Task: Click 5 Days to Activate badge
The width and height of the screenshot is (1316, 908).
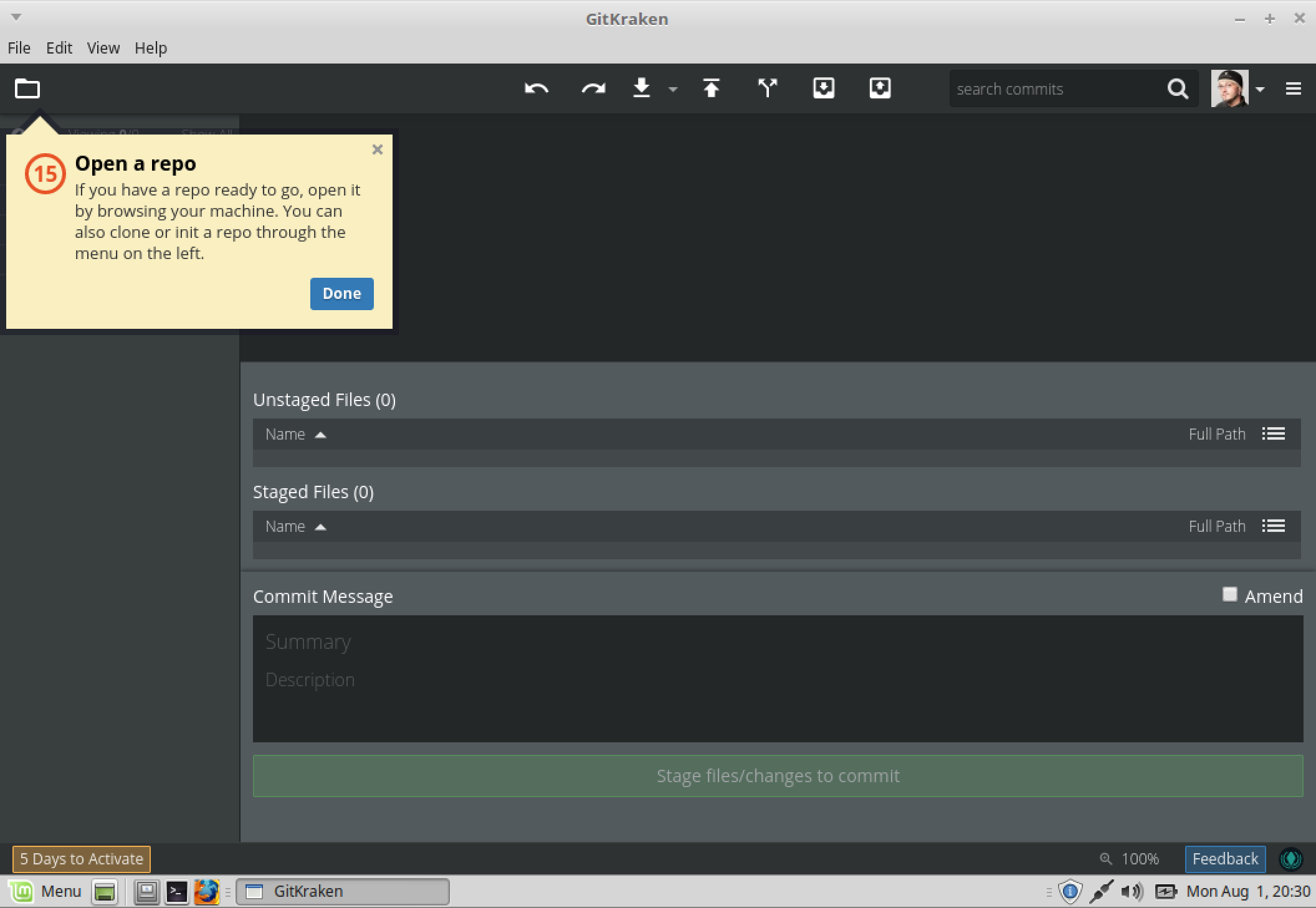Action: coord(82,859)
